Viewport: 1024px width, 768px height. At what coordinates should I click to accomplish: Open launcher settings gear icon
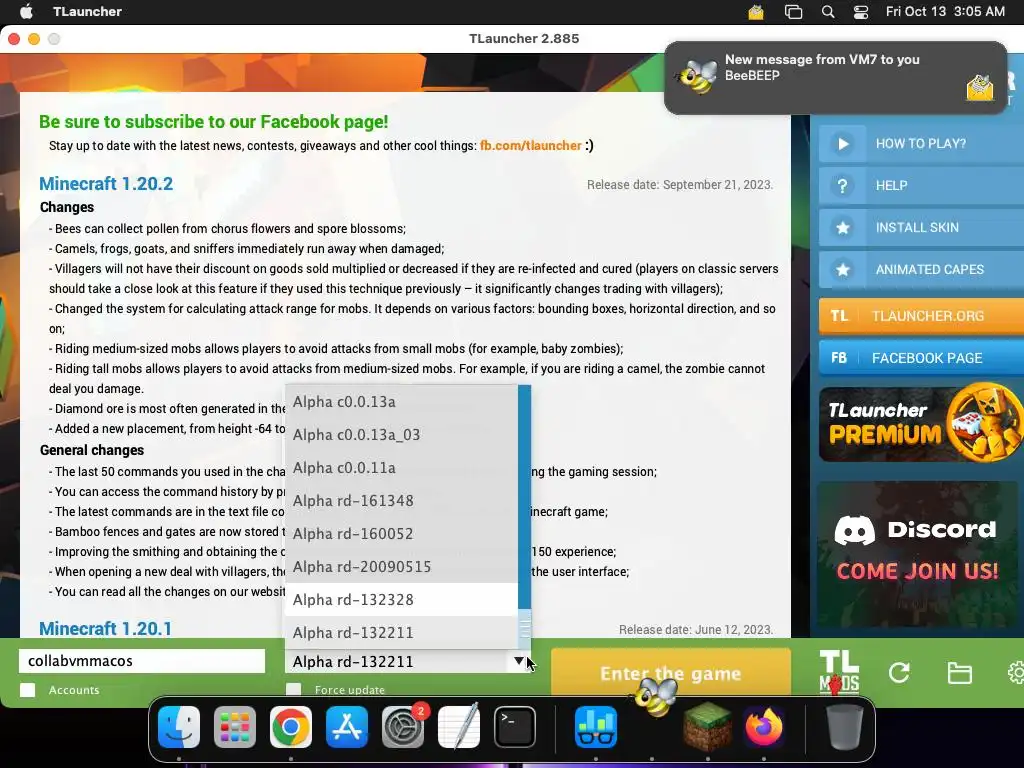pyautogui.click(x=1016, y=673)
